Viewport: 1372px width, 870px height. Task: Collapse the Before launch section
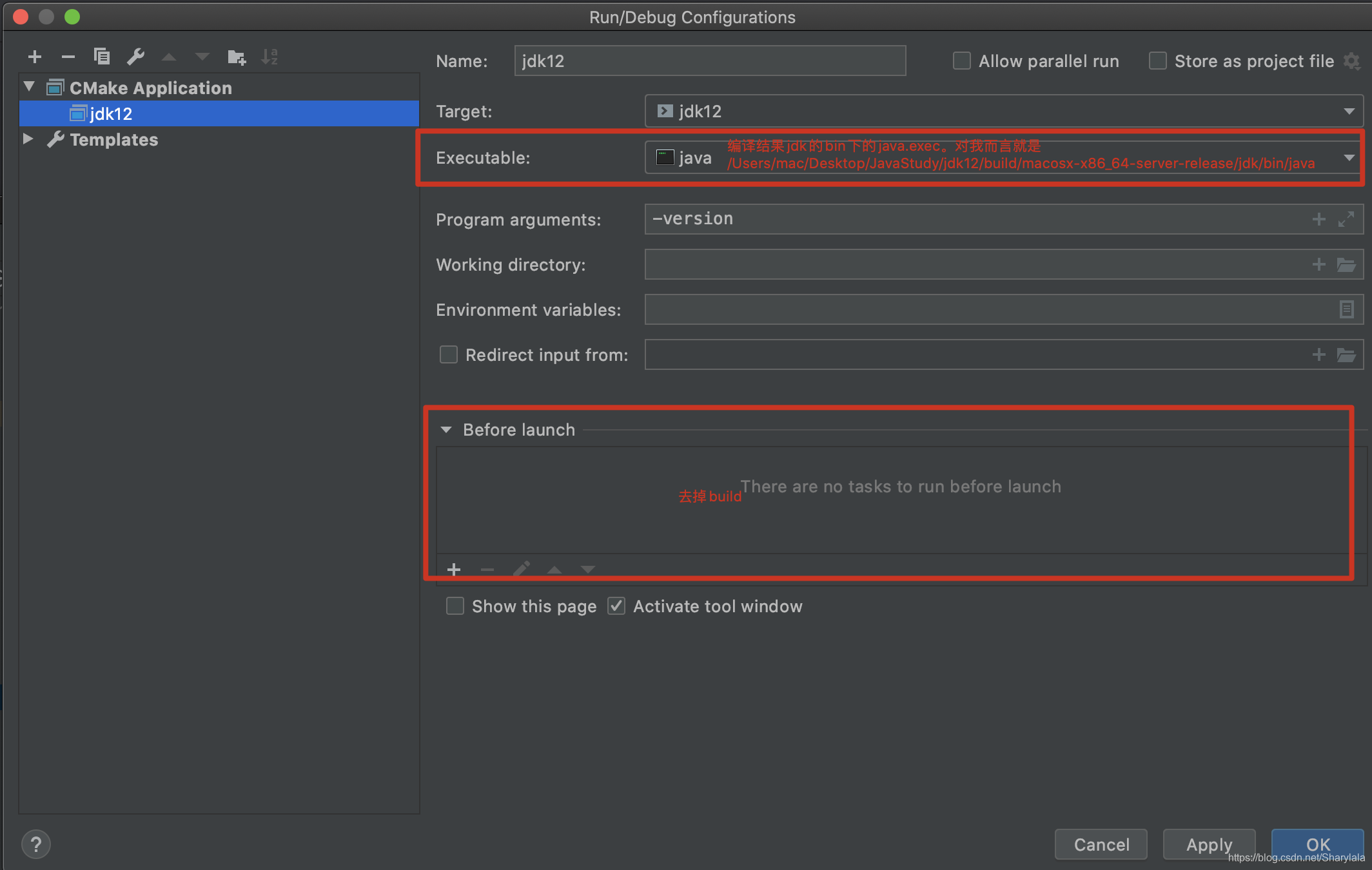446,430
